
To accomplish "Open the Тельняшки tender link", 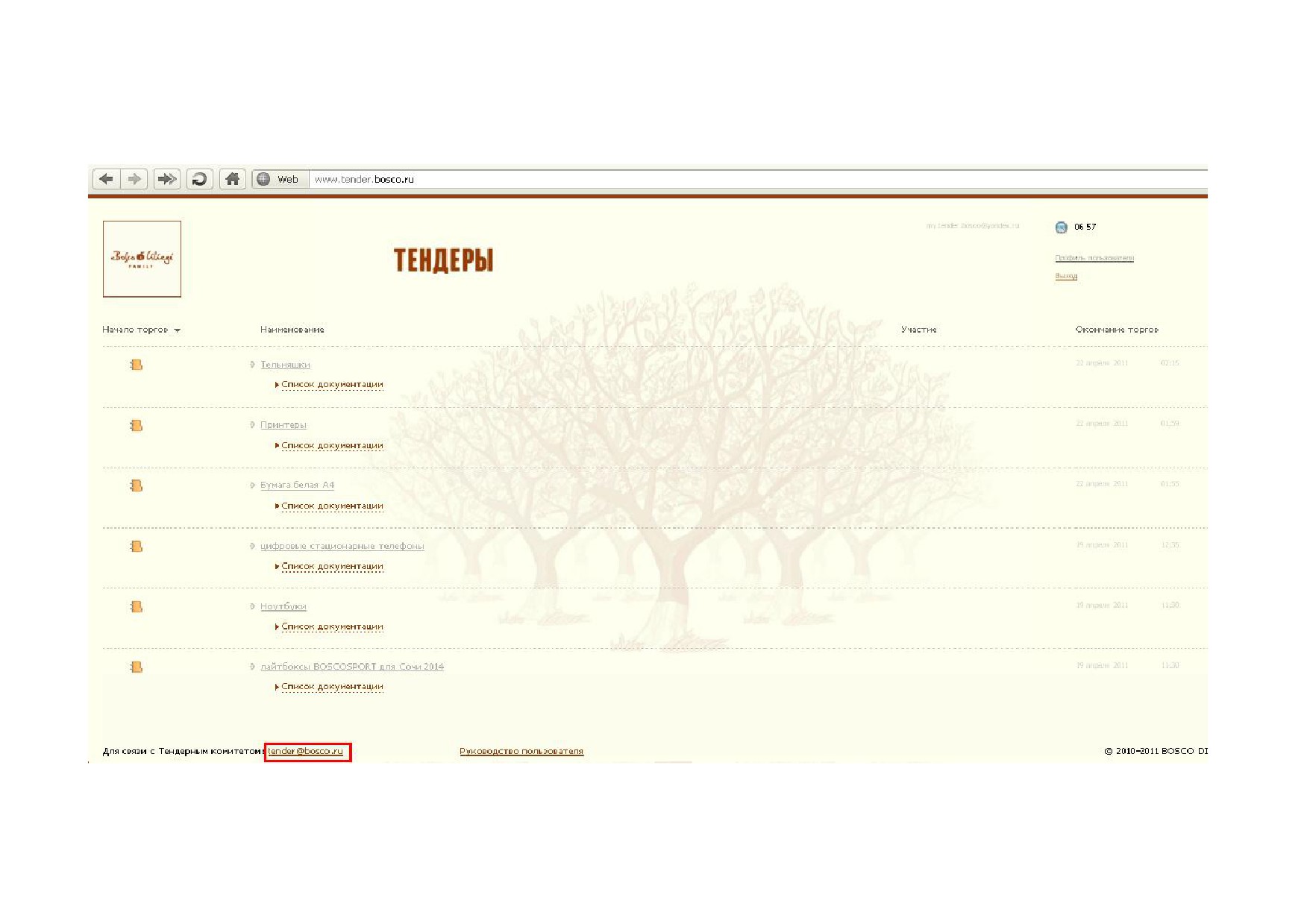I will (285, 365).
